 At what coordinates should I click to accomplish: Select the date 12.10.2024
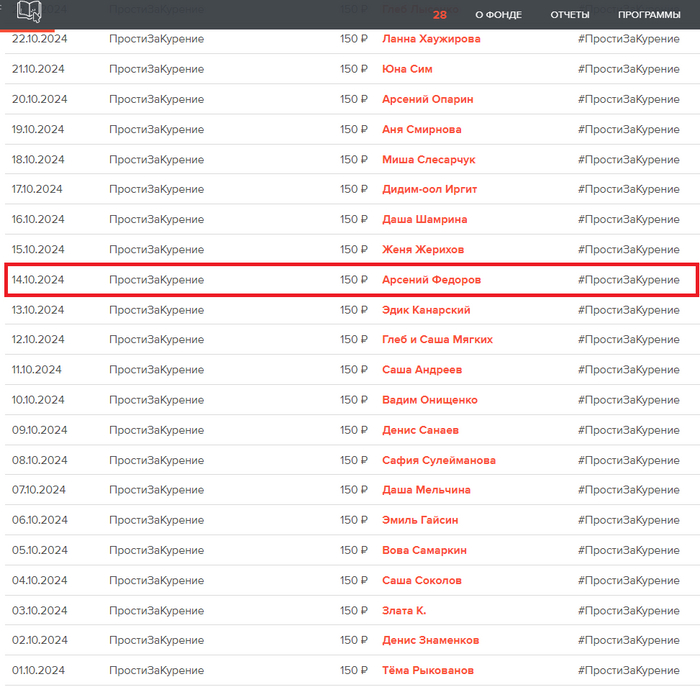pyautogui.click(x=38, y=340)
